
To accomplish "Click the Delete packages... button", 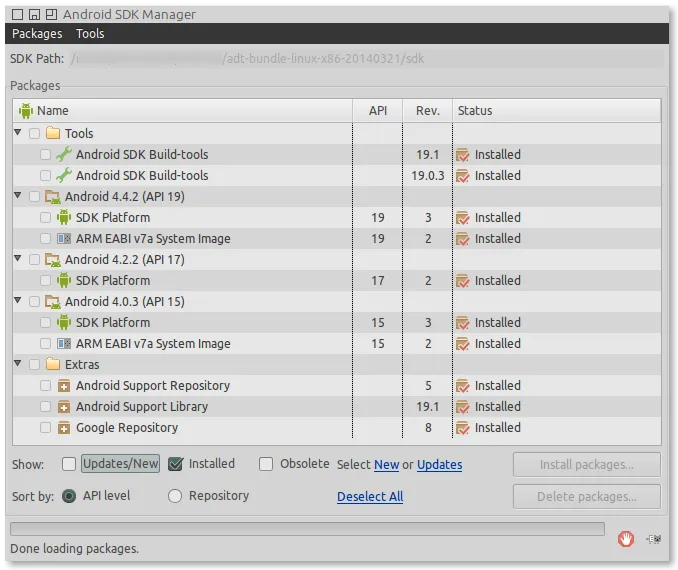I will [587, 496].
